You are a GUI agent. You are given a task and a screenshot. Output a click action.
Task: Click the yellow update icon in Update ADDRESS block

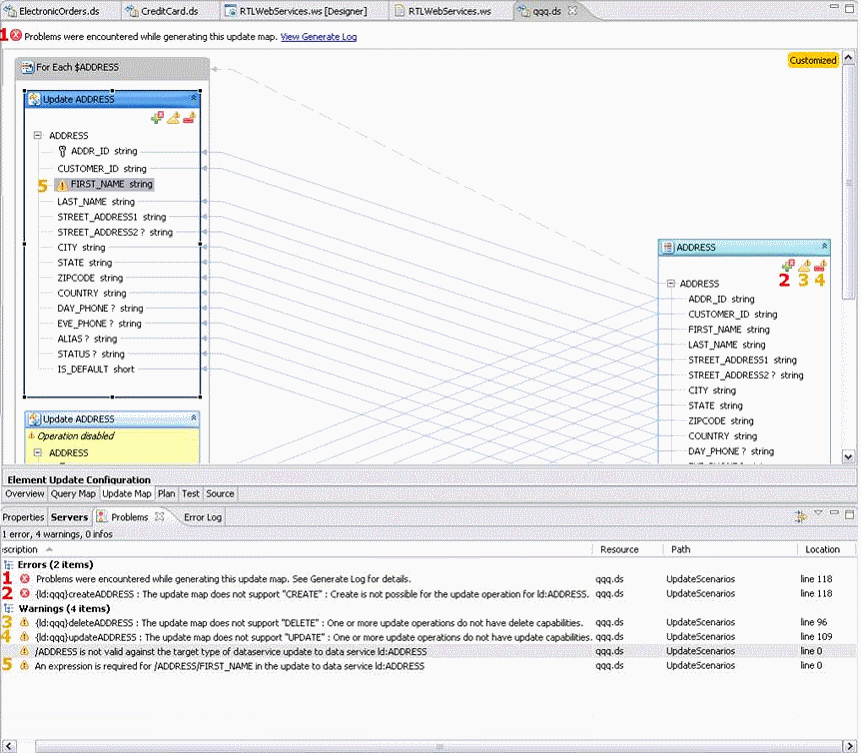point(174,118)
